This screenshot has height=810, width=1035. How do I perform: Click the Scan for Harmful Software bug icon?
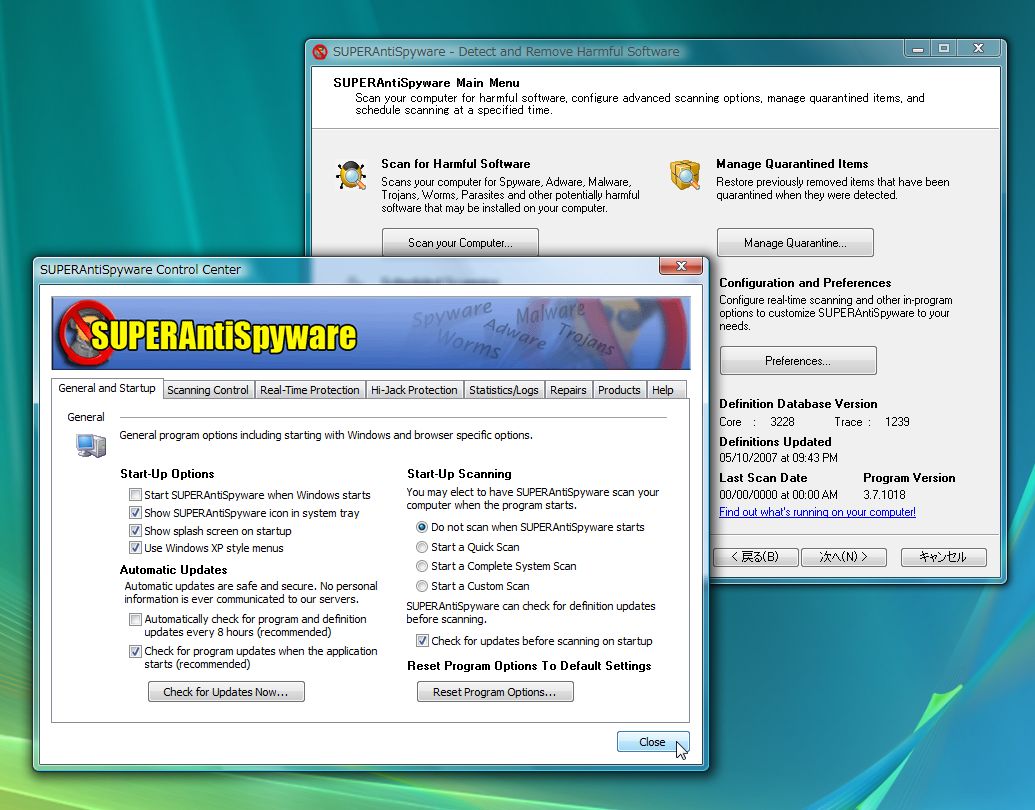[x=351, y=176]
